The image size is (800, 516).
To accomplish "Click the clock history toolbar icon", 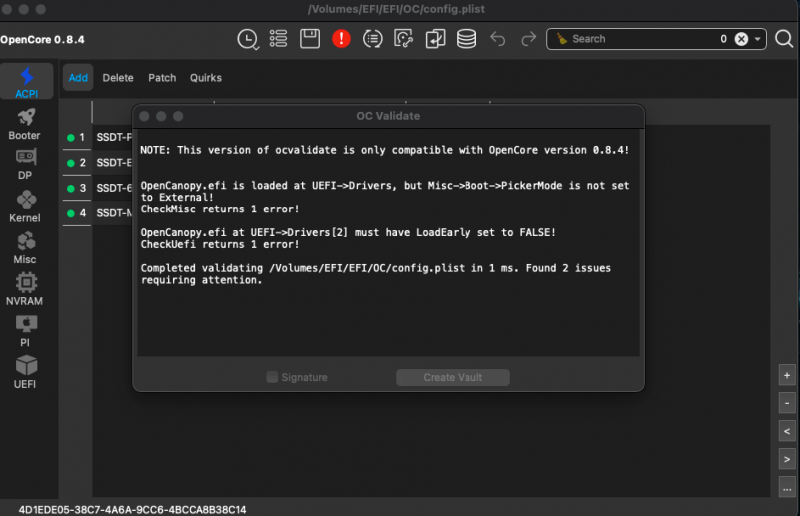I will pos(247,39).
